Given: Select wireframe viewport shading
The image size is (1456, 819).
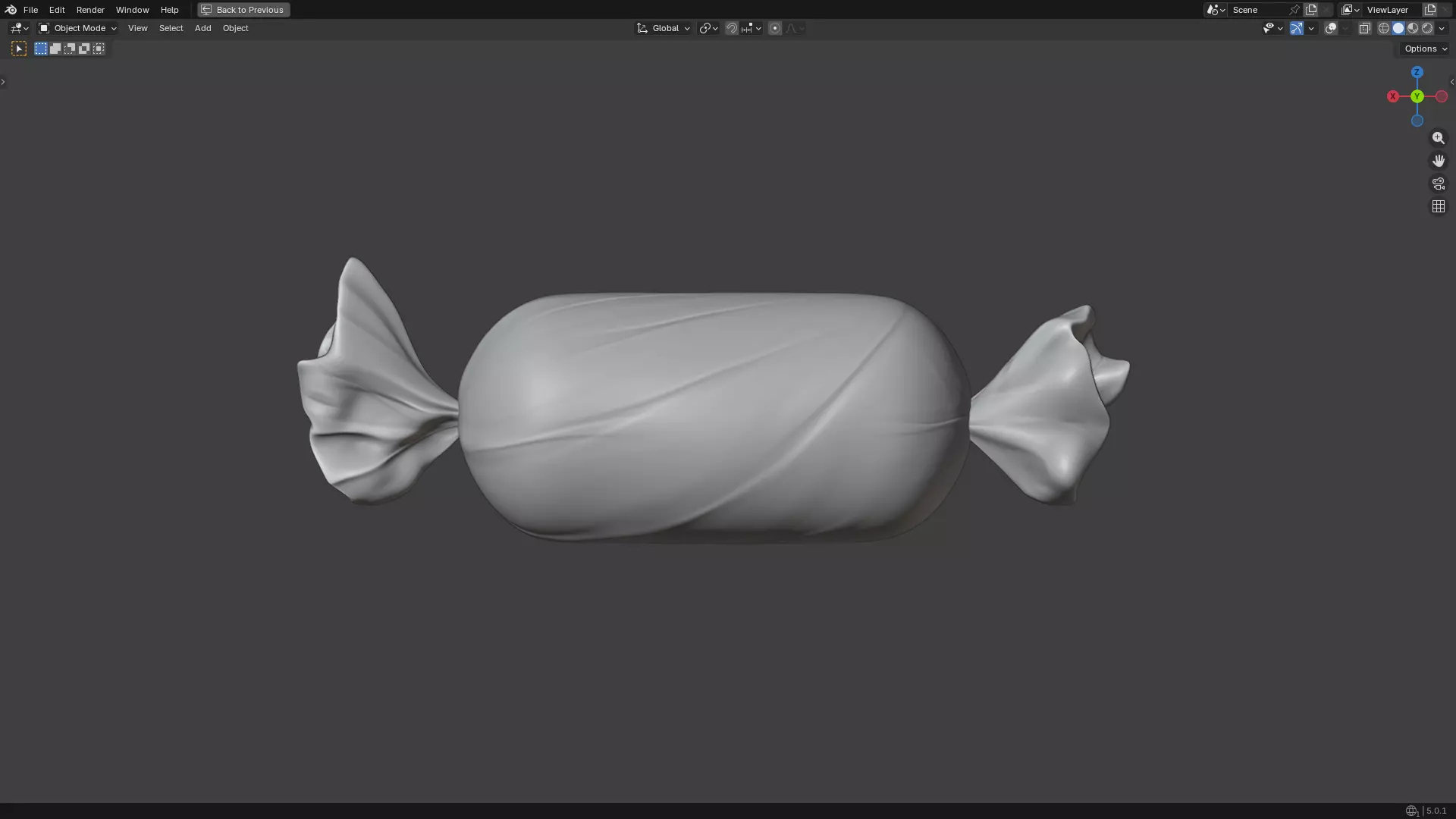Looking at the screenshot, I should tap(1383, 28).
